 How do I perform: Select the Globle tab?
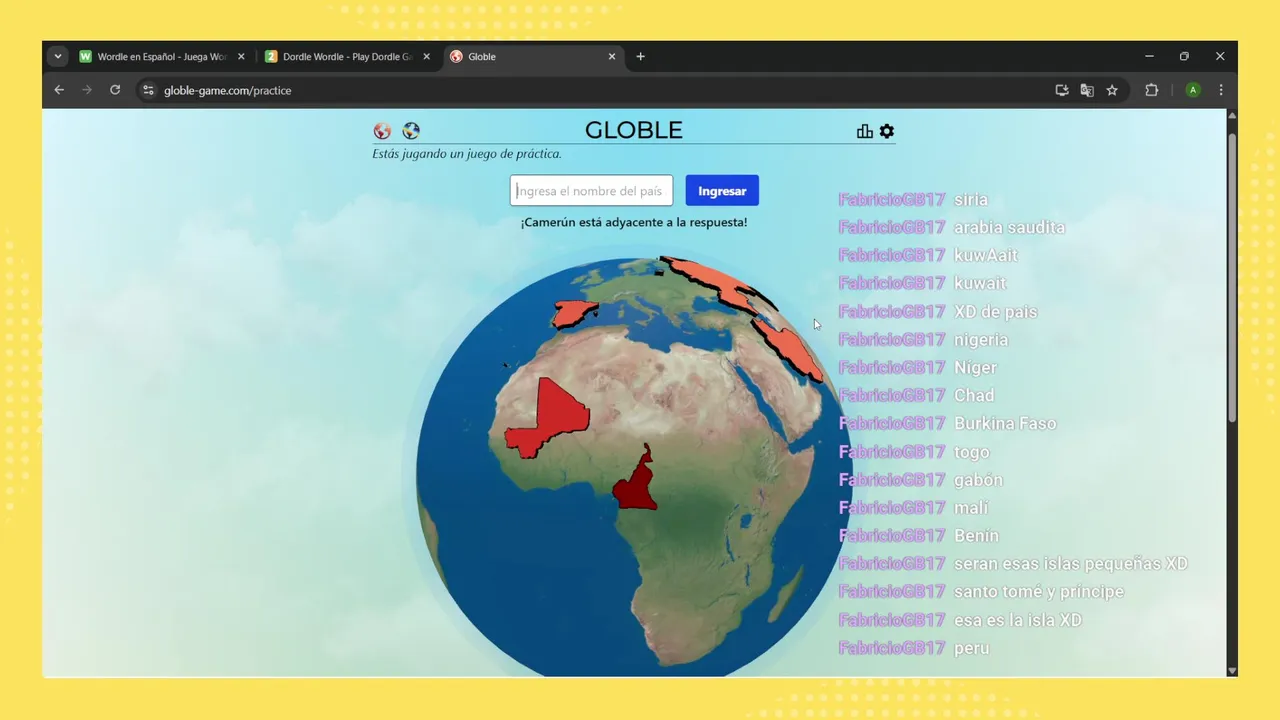click(x=533, y=57)
